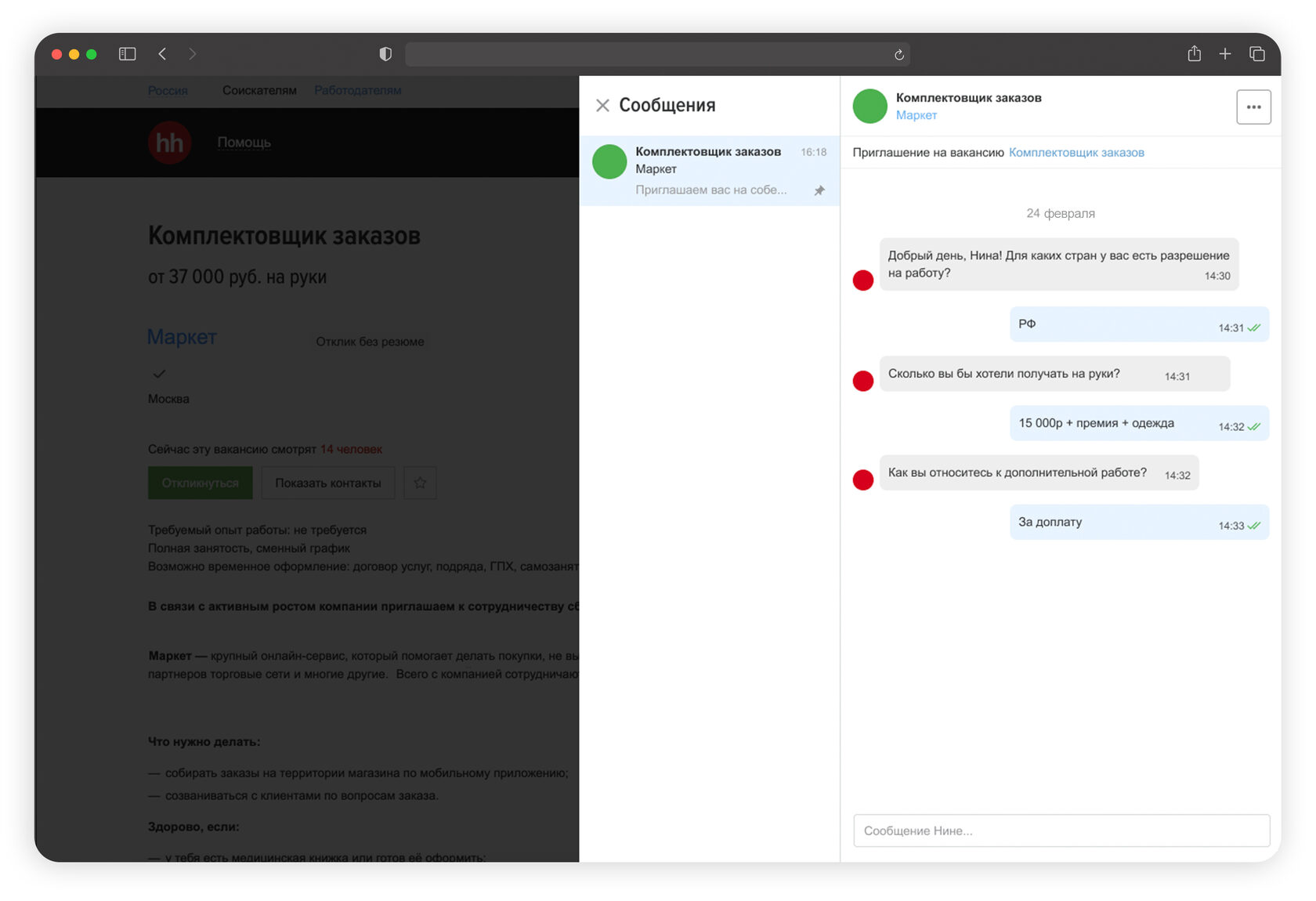The image size is (1316, 901).
Task: Click the 'от 37 000 руб. на руки' salary
Action: point(237,277)
